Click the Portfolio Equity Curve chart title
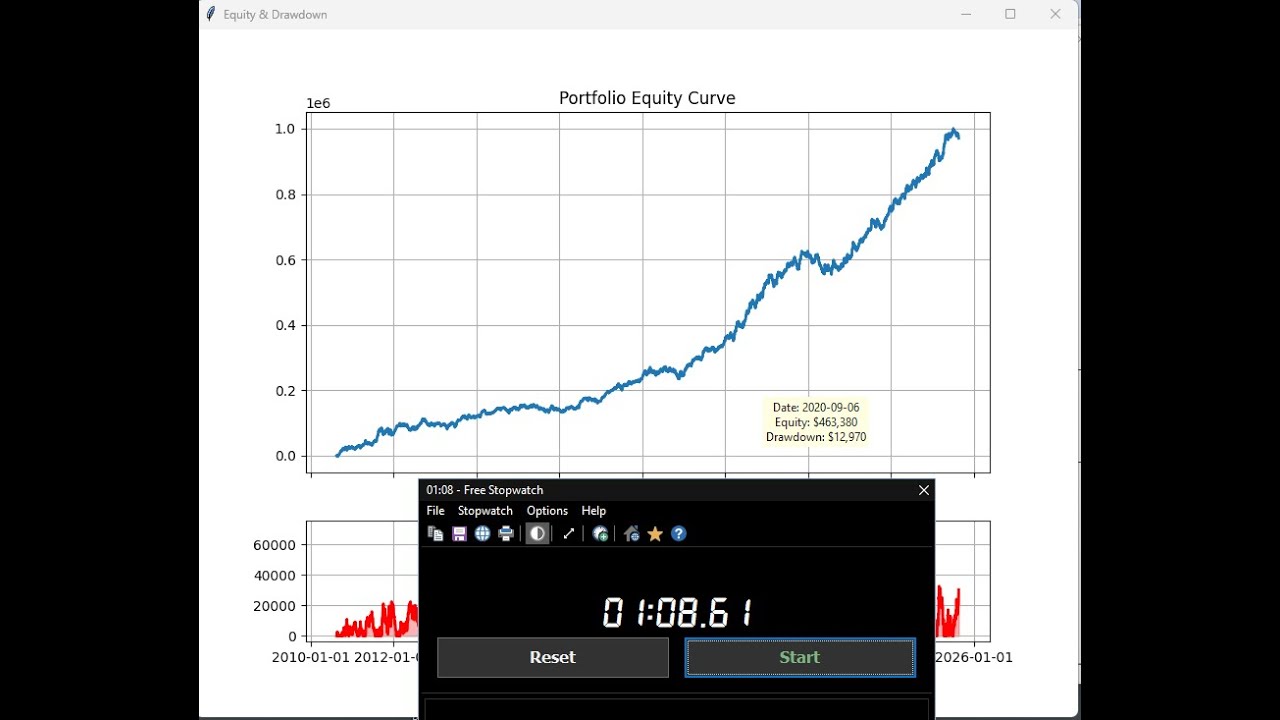The height and width of the screenshot is (720, 1280). coord(647,98)
